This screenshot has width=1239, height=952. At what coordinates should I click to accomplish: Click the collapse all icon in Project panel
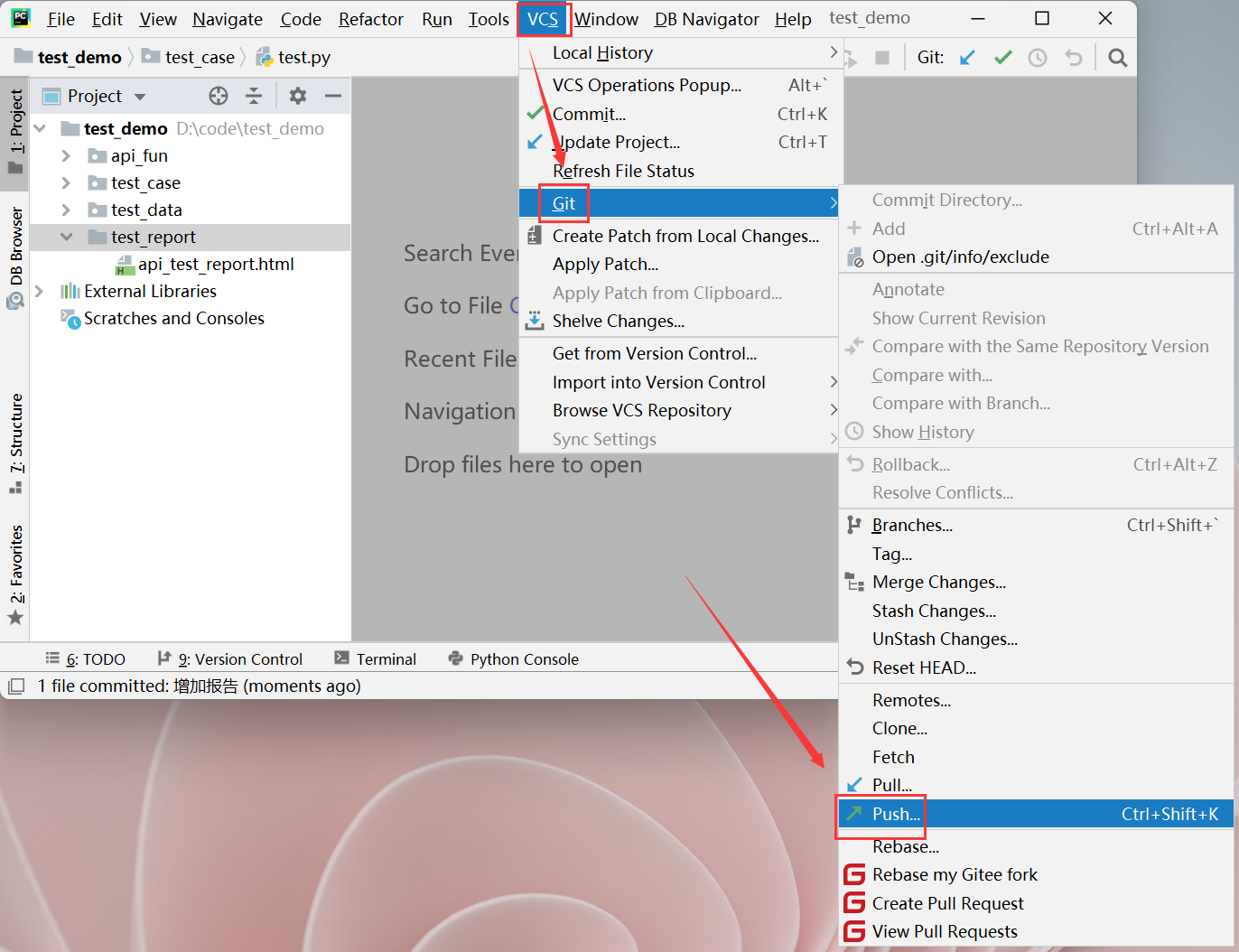(254, 96)
